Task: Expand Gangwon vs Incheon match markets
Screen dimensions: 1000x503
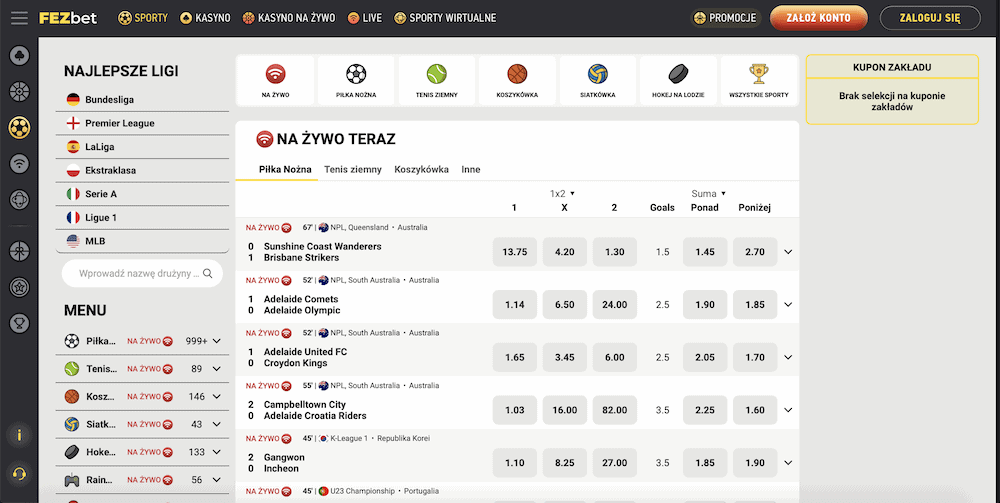Action: point(788,463)
